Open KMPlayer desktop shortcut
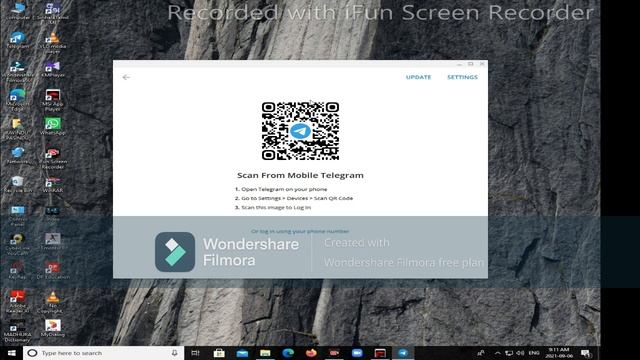 click(53, 69)
